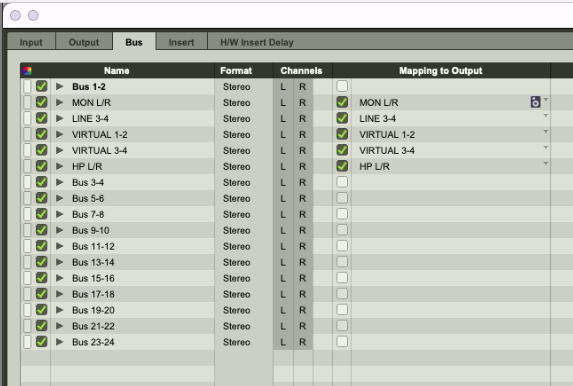Image resolution: width=573 pixels, height=386 pixels.
Task: Expand the VIRTUAL 1-2 bus triangle
Action: 60,134
